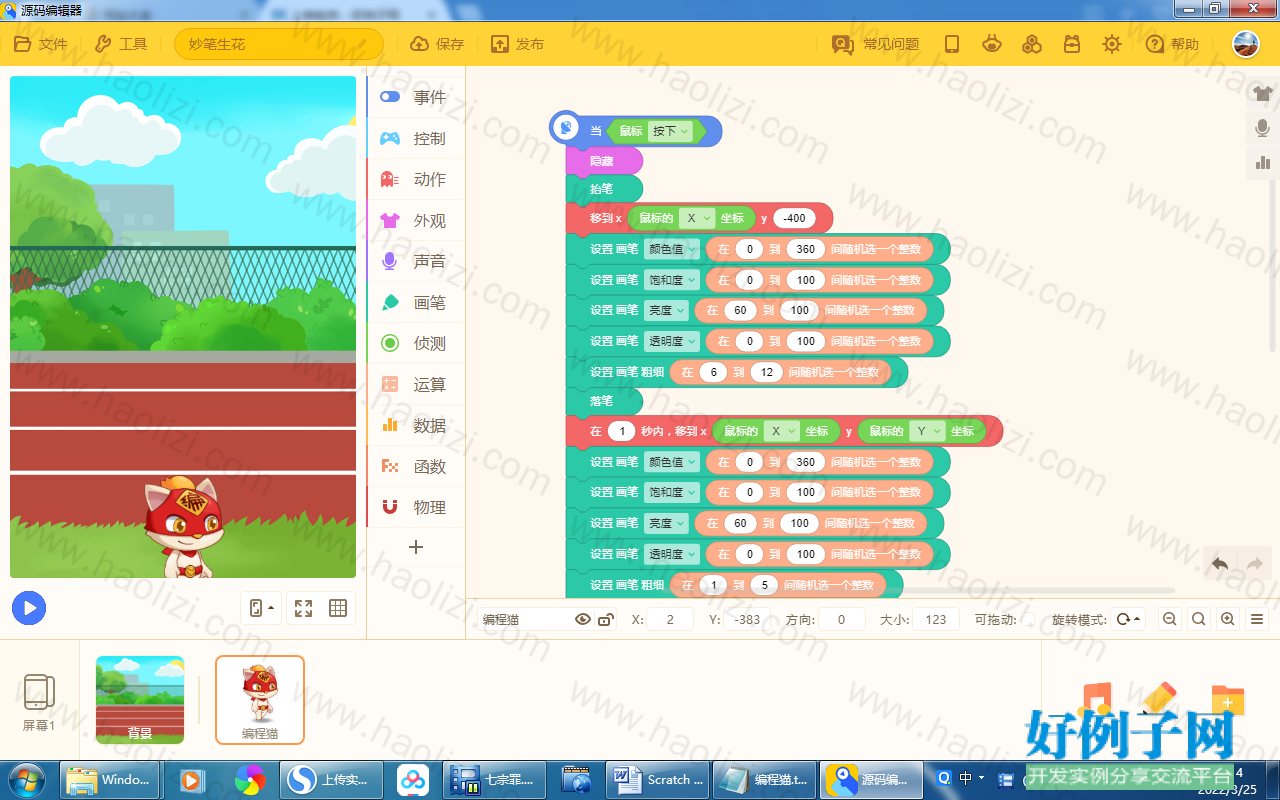The width and height of the screenshot is (1280, 800).
Task: Select the 动作 motion block category
Action: pyautogui.click(x=416, y=179)
